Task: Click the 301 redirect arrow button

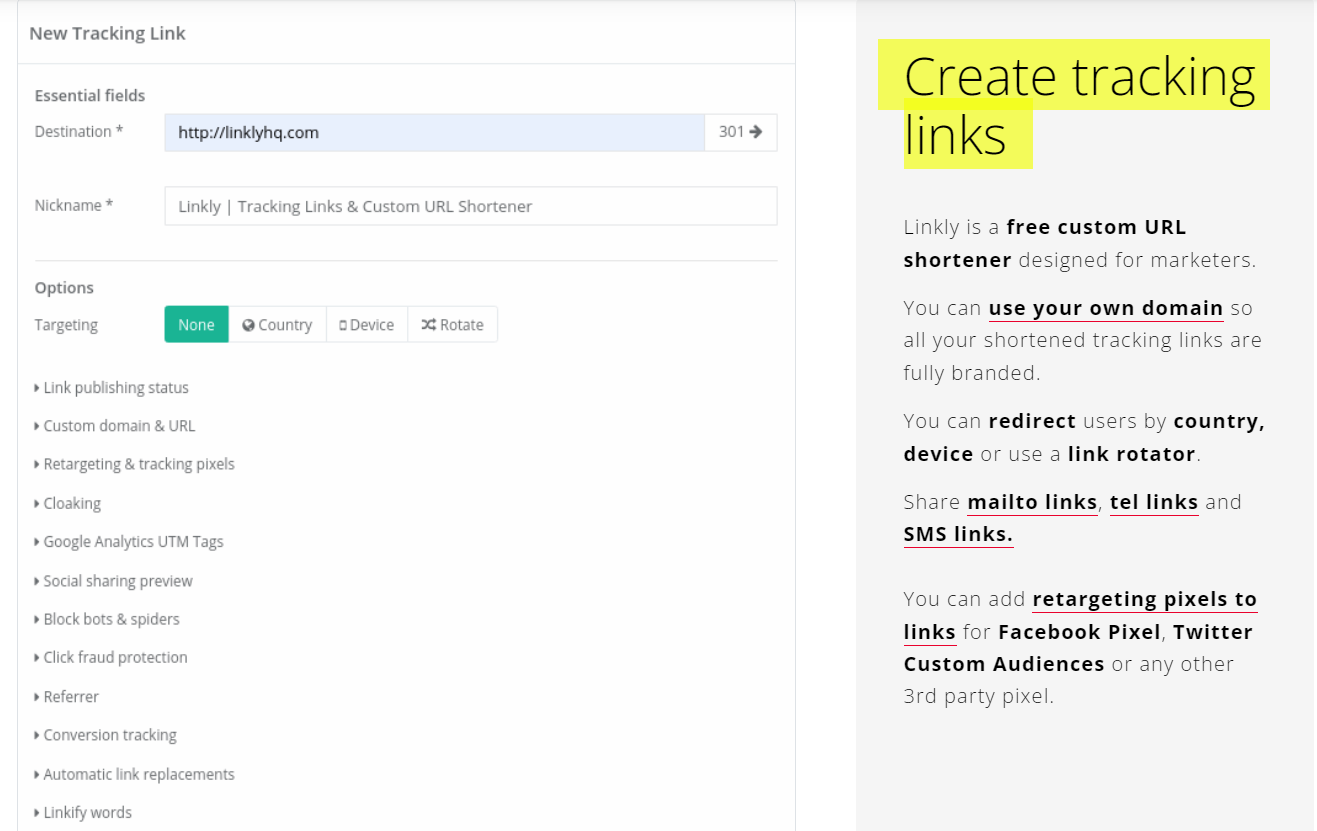Action: 740,132
